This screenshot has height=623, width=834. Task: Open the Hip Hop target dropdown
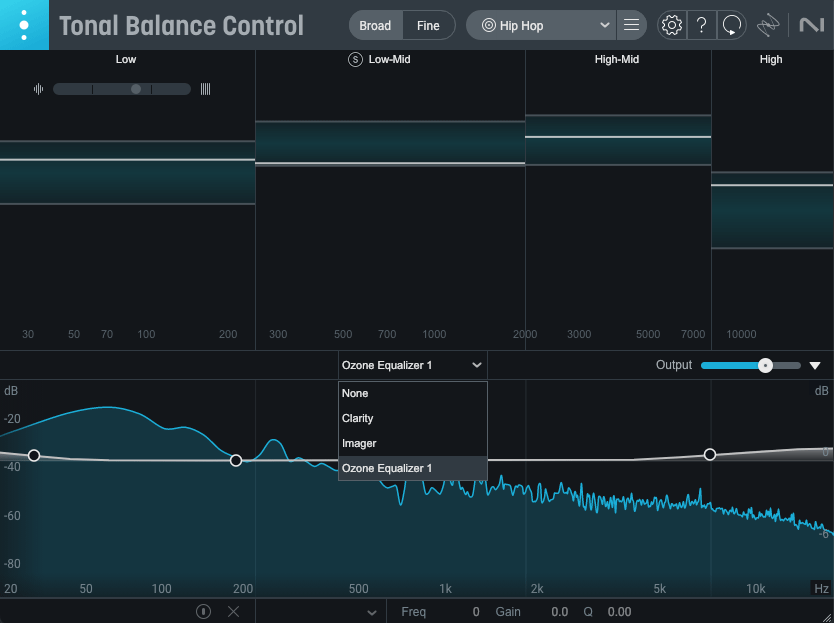[x=541, y=25]
